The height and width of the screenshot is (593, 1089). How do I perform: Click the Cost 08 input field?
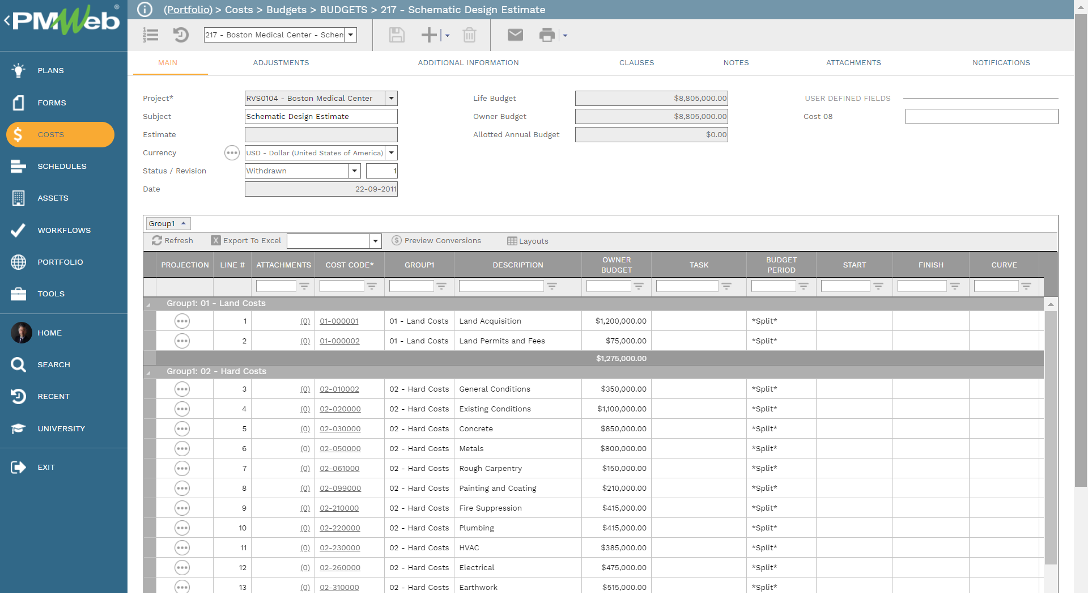click(x=981, y=117)
